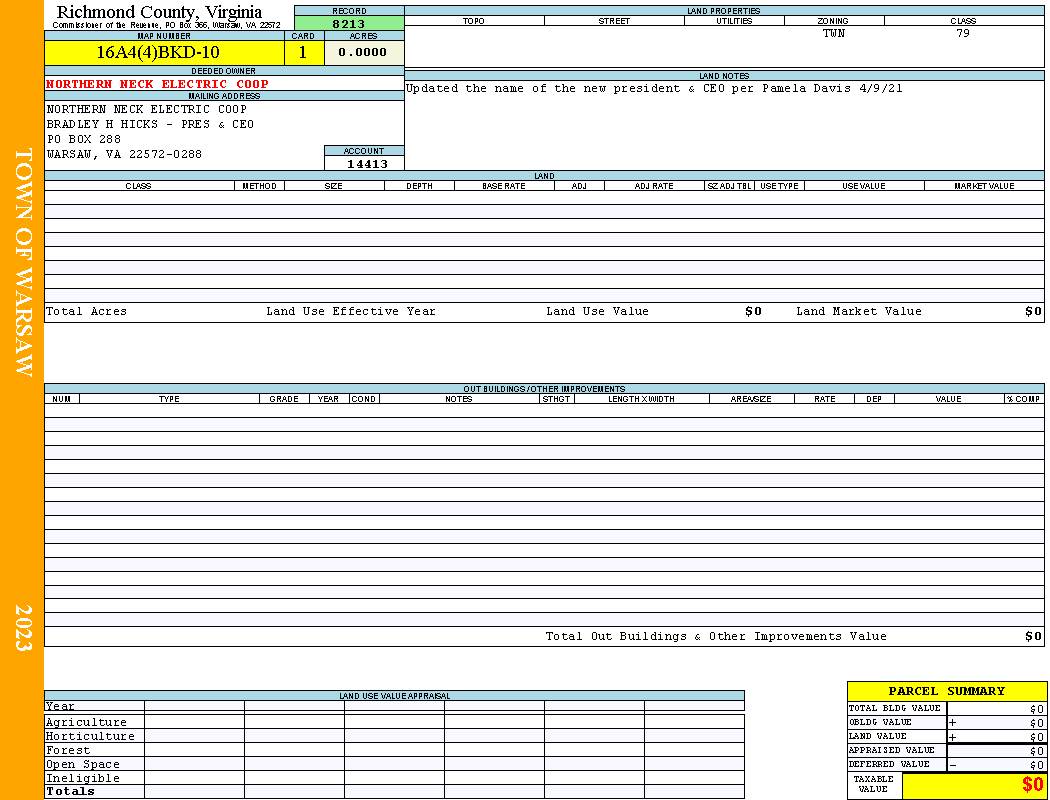Click the TOWN OF WARSAW sidebar text
This screenshot has height=800, width=1050.
tap(23, 262)
